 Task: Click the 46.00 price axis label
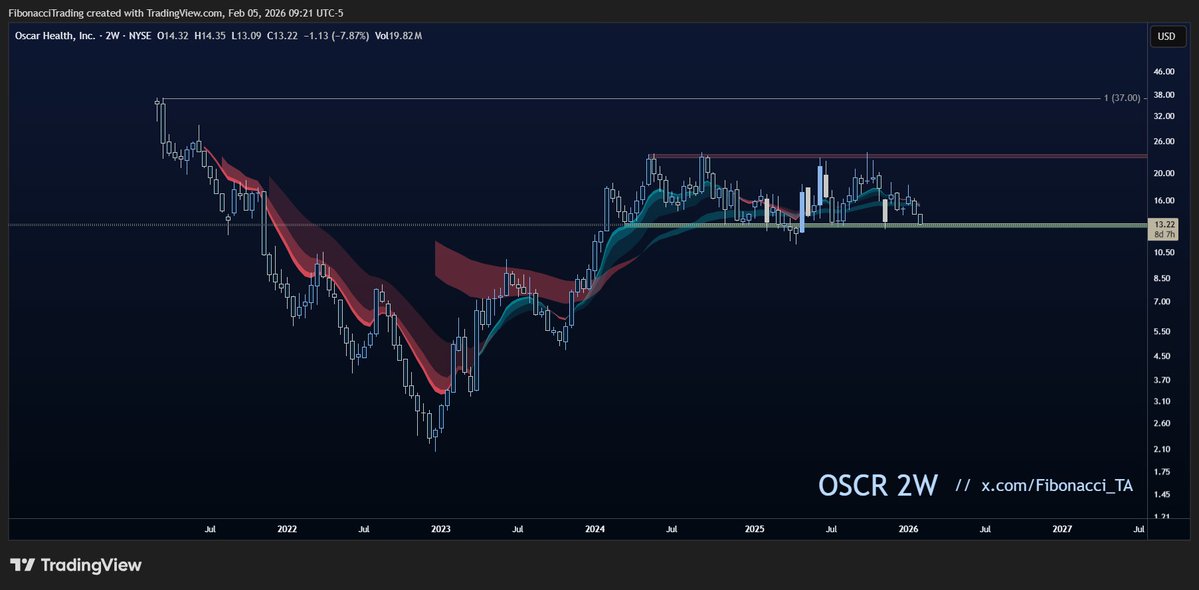1164,71
